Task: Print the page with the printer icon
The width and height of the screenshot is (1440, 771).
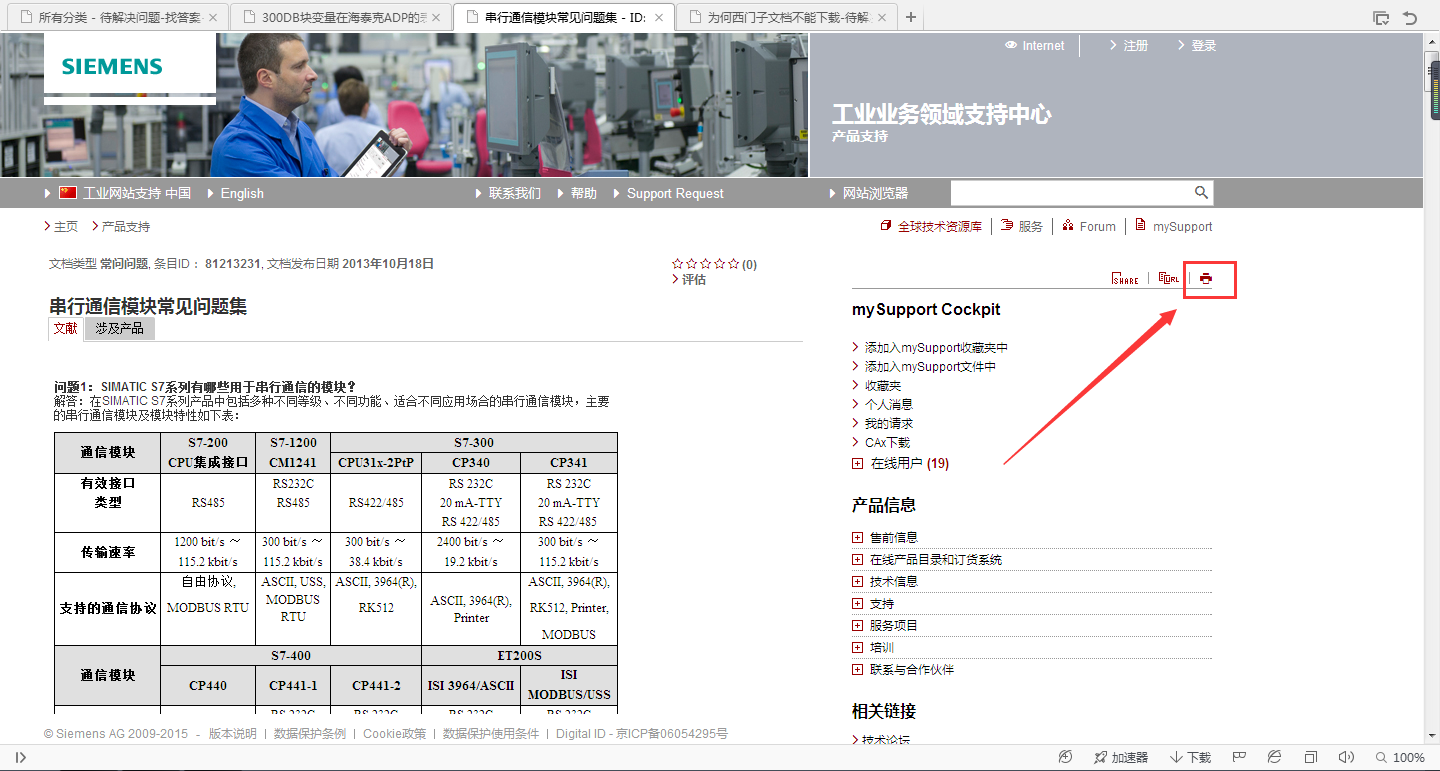Action: pos(1205,279)
